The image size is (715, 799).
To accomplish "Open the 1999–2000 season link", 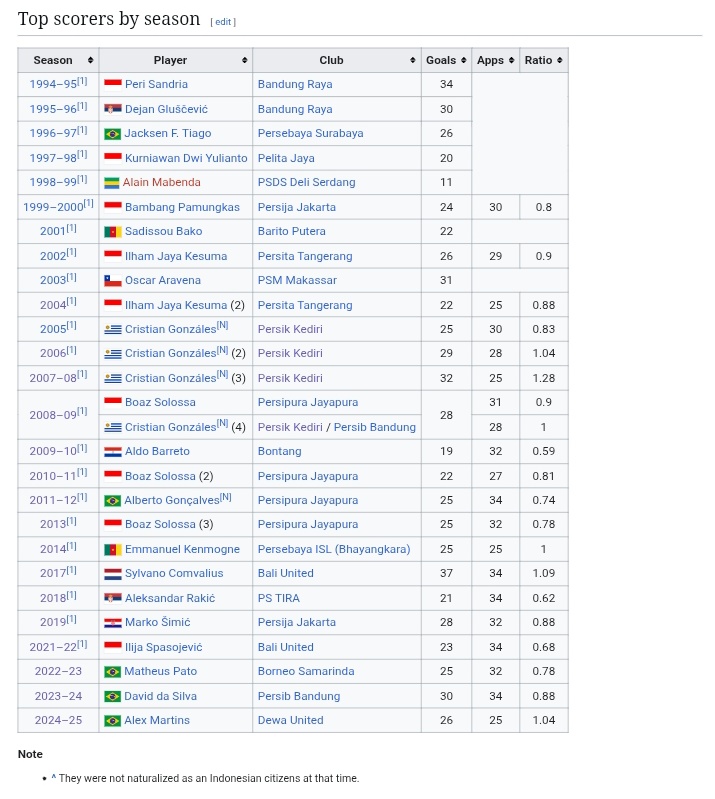I will [x=53, y=207].
